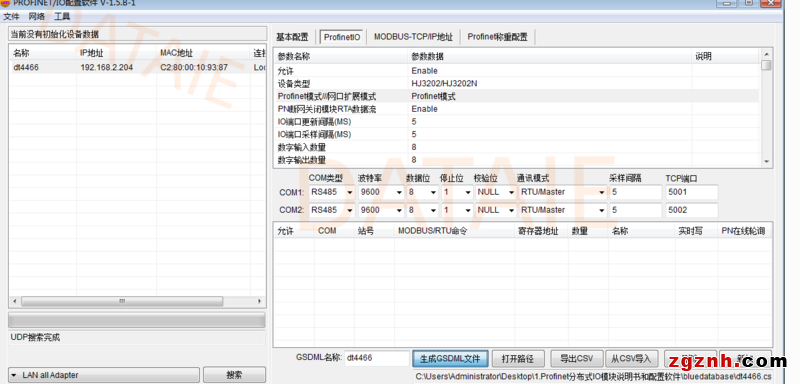
Task: Click 寄存器地址 column header
Action: [541, 231]
